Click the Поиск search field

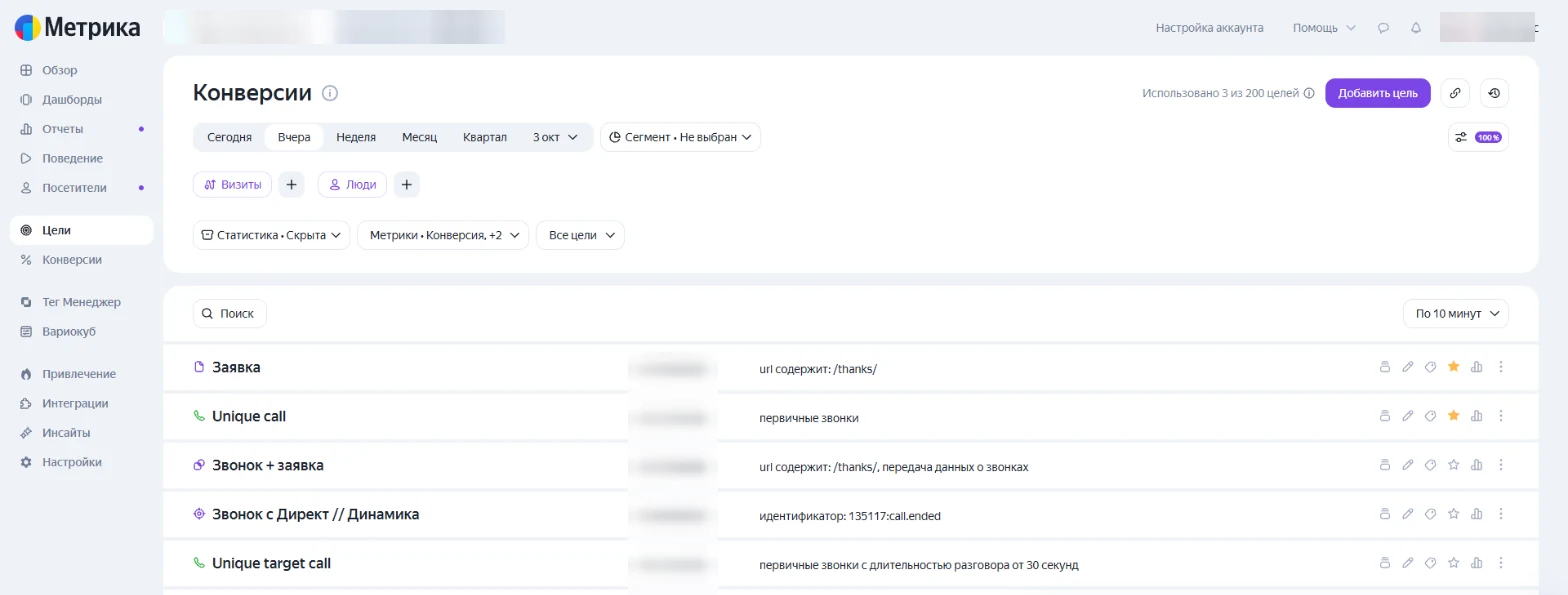pos(230,314)
